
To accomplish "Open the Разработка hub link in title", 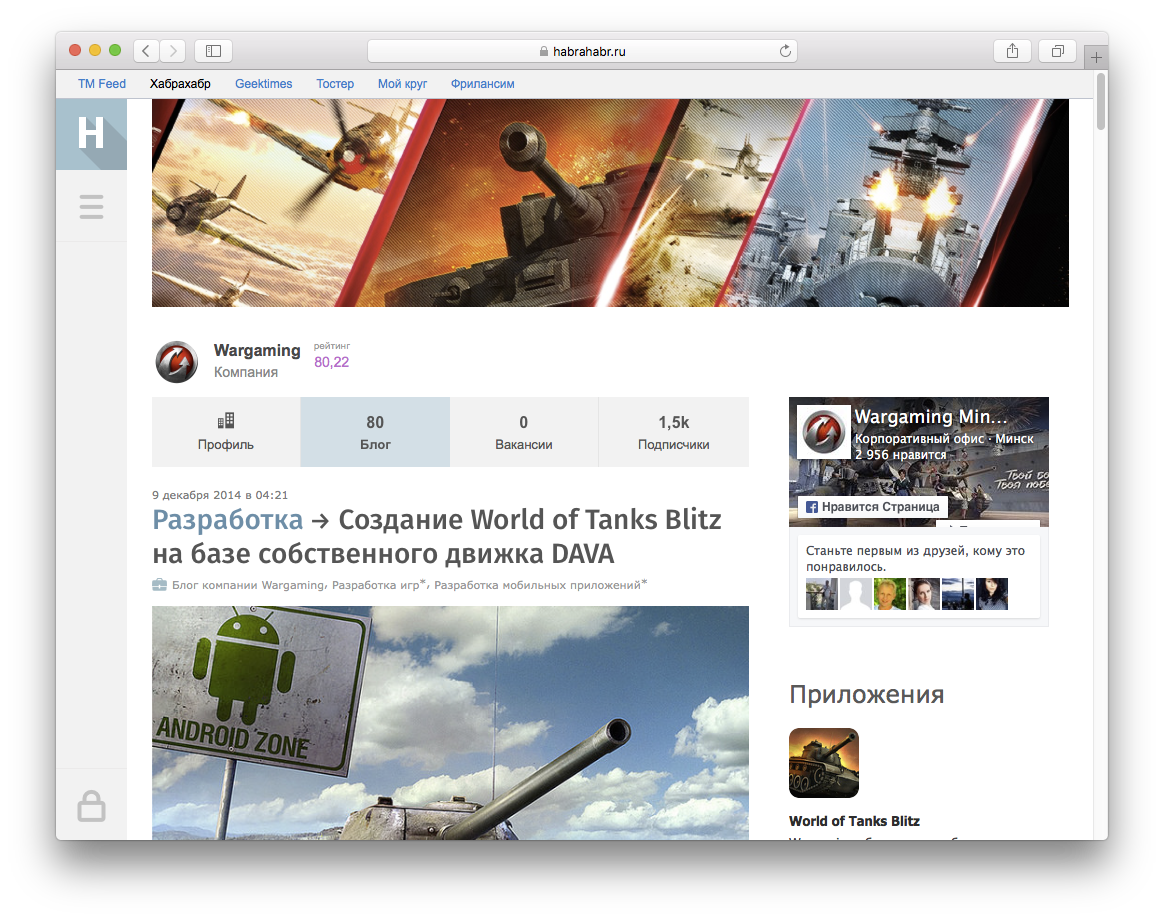I will click(228, 520).
